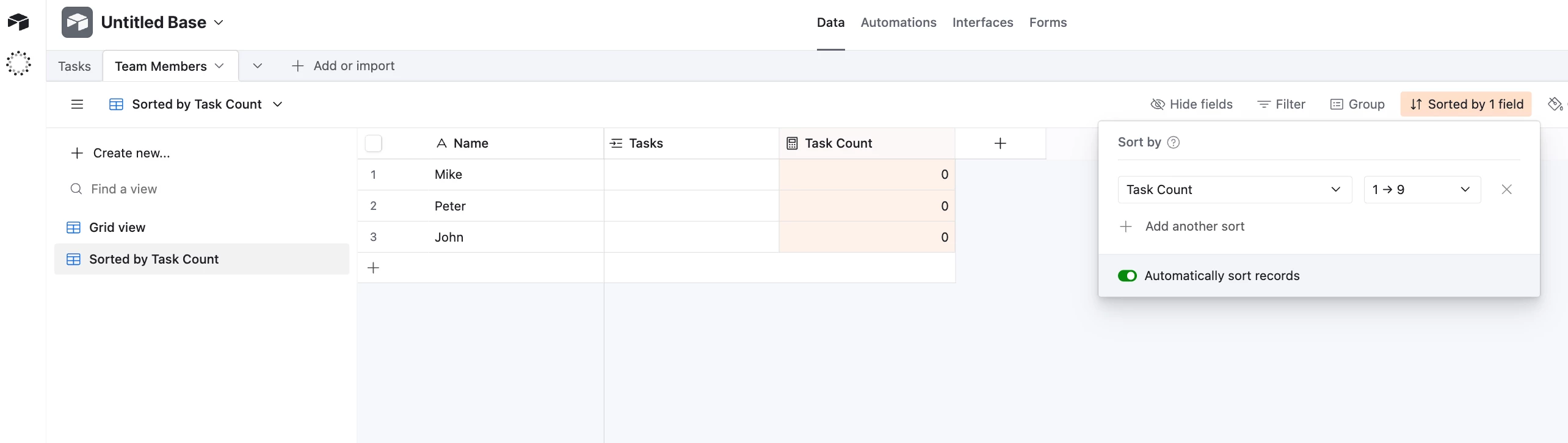Click the Airtable home logo icon

pos(18,22)
